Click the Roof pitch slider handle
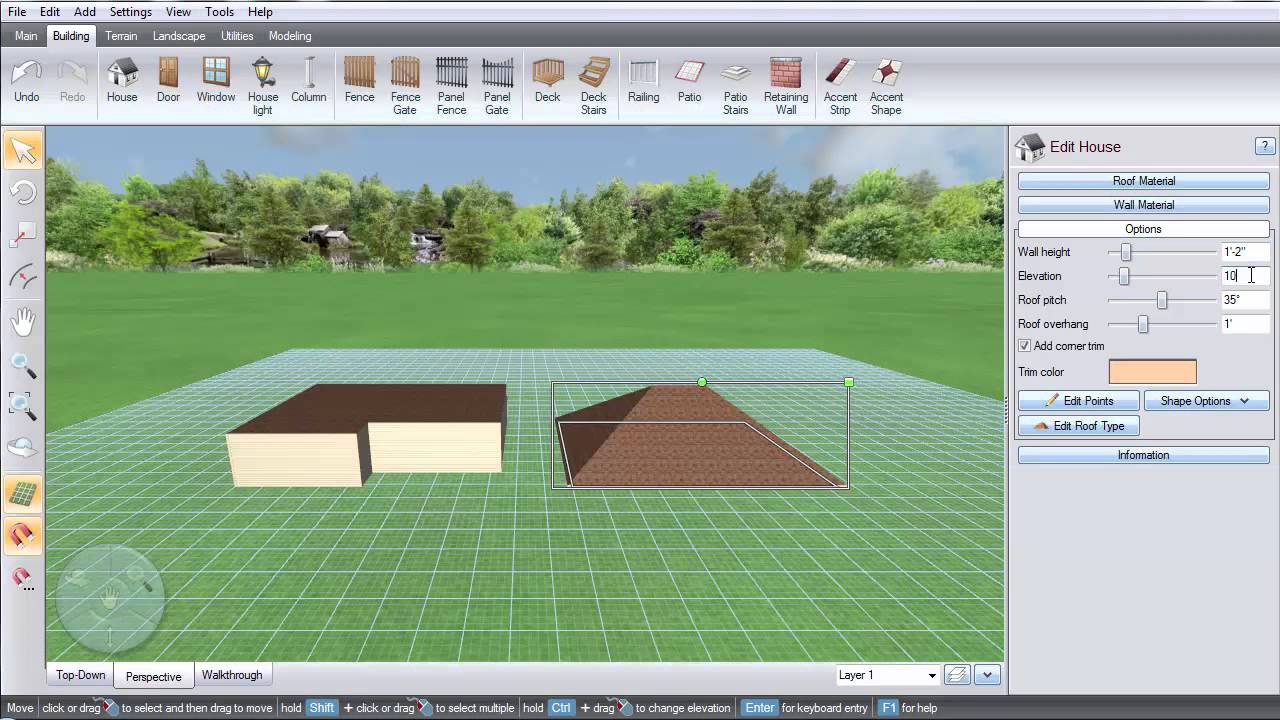 click(1162, 300)
